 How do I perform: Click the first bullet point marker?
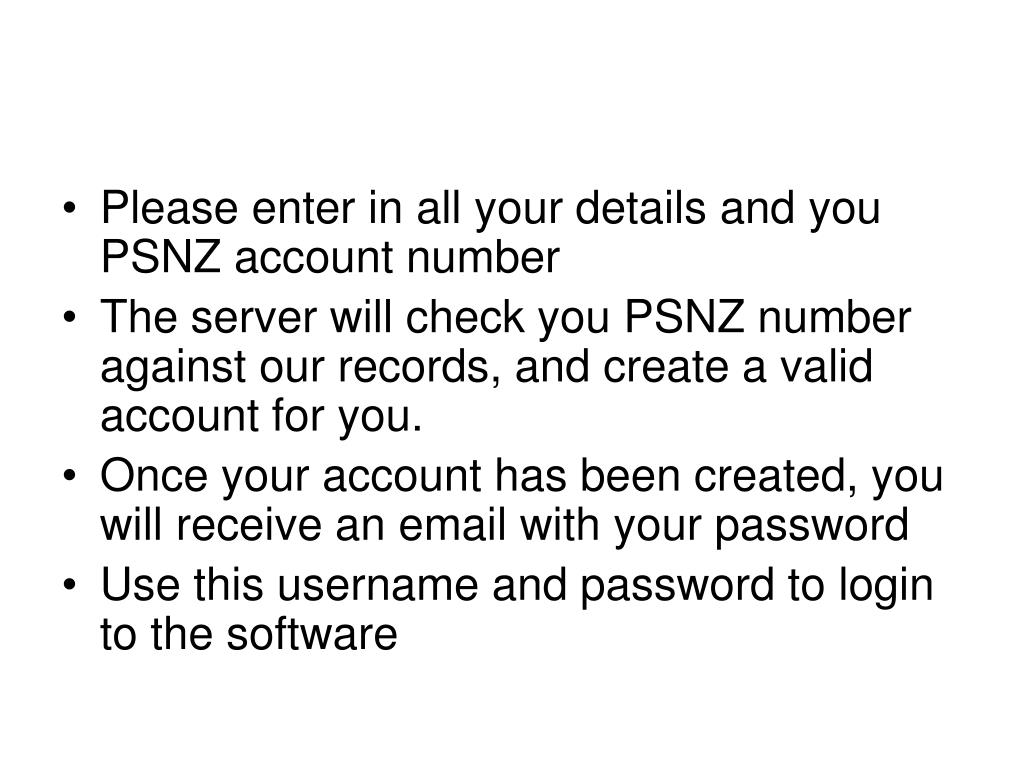point(70,210)
